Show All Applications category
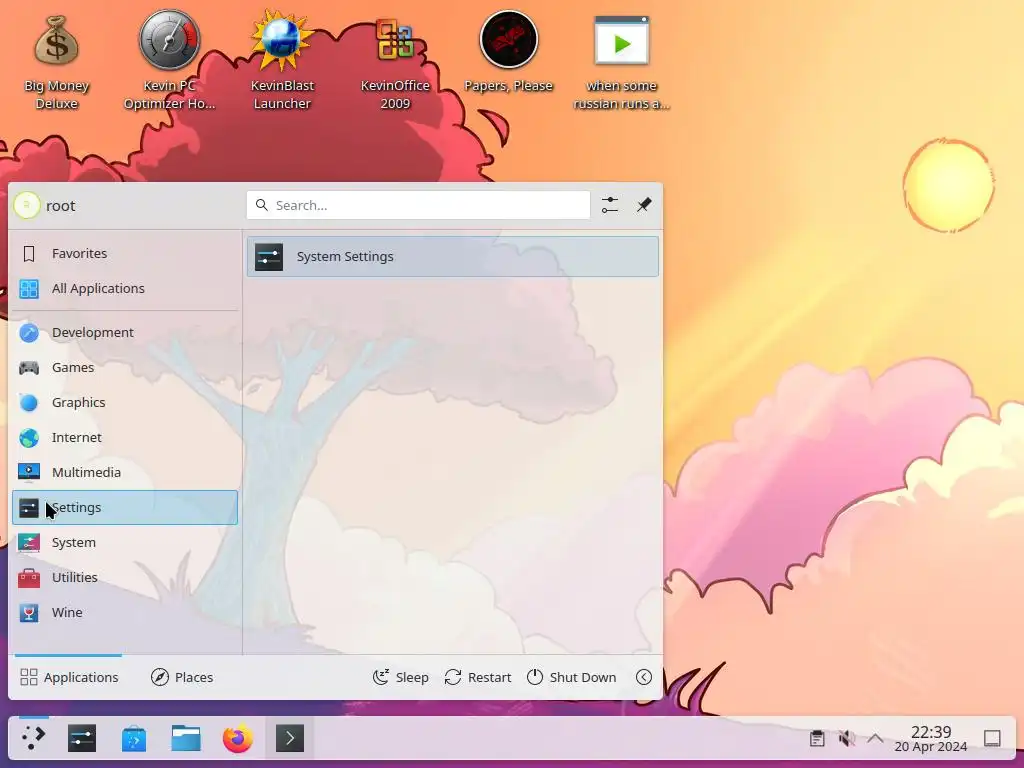The width and height of the screenshot is (1024, 768). coord(125,289)
